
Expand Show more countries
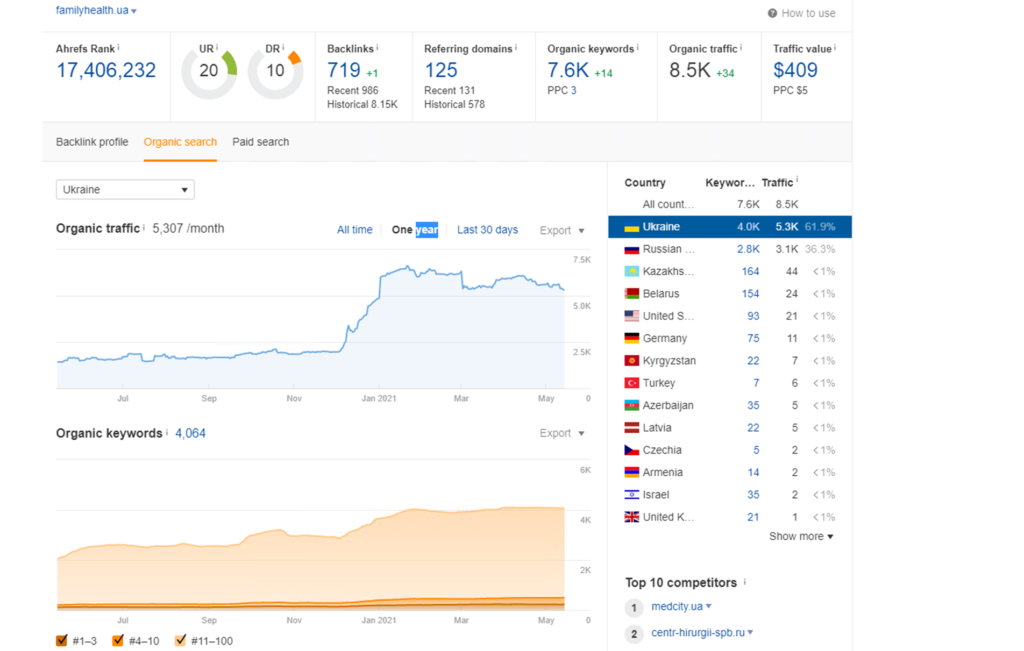[801, 536]
